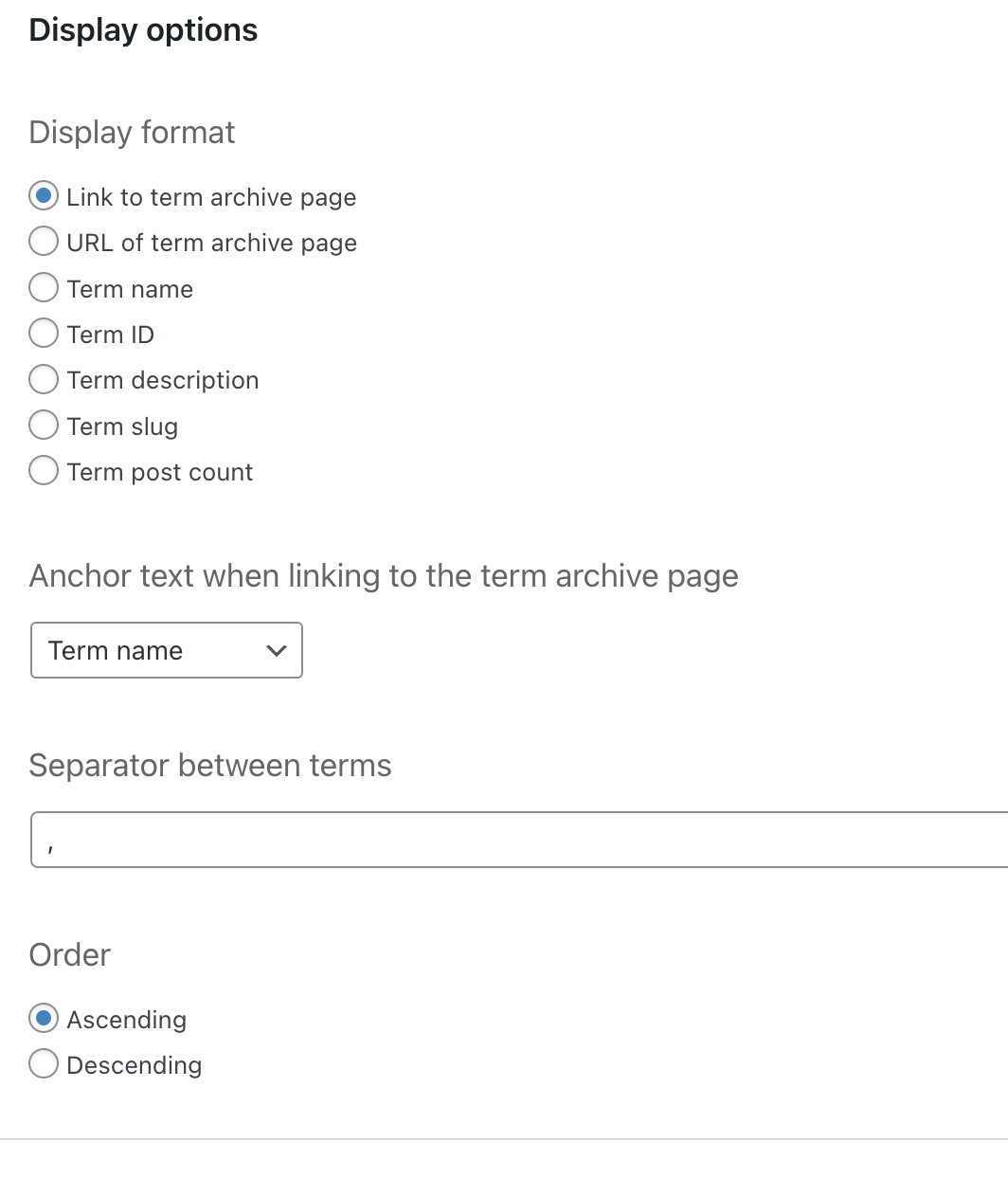Click the Term post count label text
1008x1196 pixels.
click(x=160, y=472)
